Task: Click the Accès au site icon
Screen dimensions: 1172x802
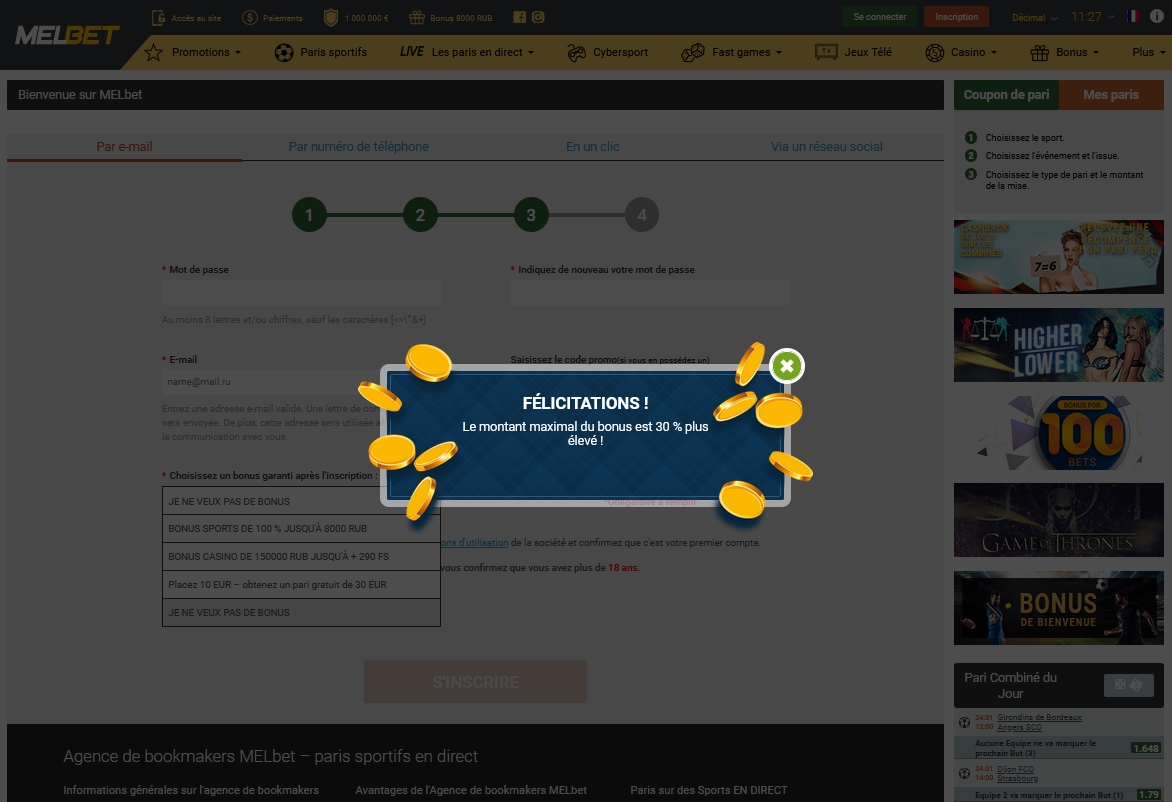Action: pos(158,17)
